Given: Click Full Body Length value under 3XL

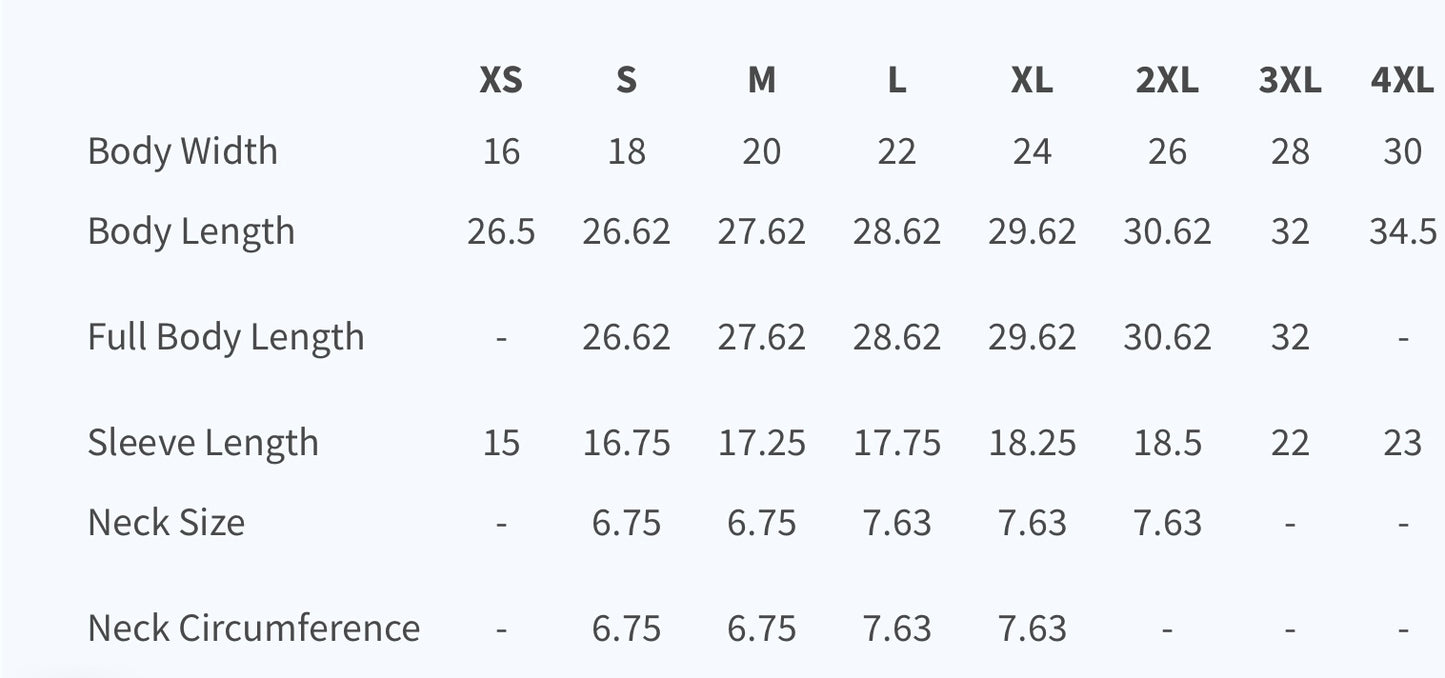Looking at the screenshot, I should pos(1290,337).
